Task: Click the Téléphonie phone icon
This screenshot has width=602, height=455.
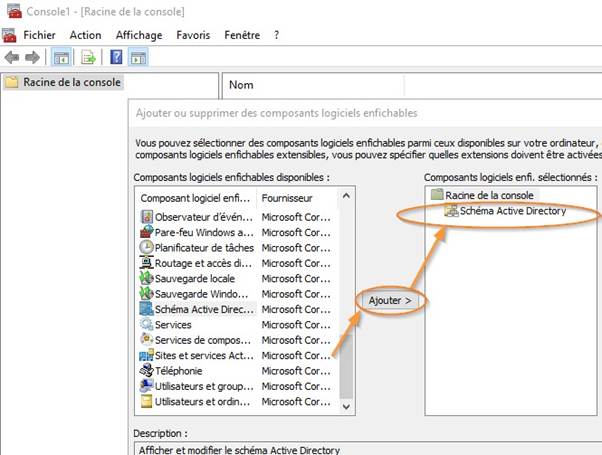Action: click(147, 371)
